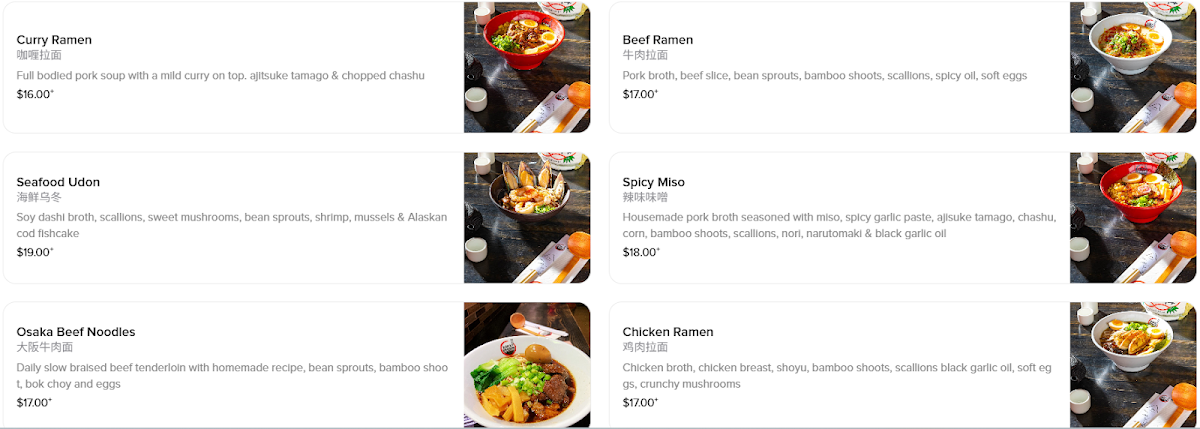1200x429 pixels.
Task: Open the Beef Ramen dish photo
Action: pyautogui.click(x=1132, y=67)
